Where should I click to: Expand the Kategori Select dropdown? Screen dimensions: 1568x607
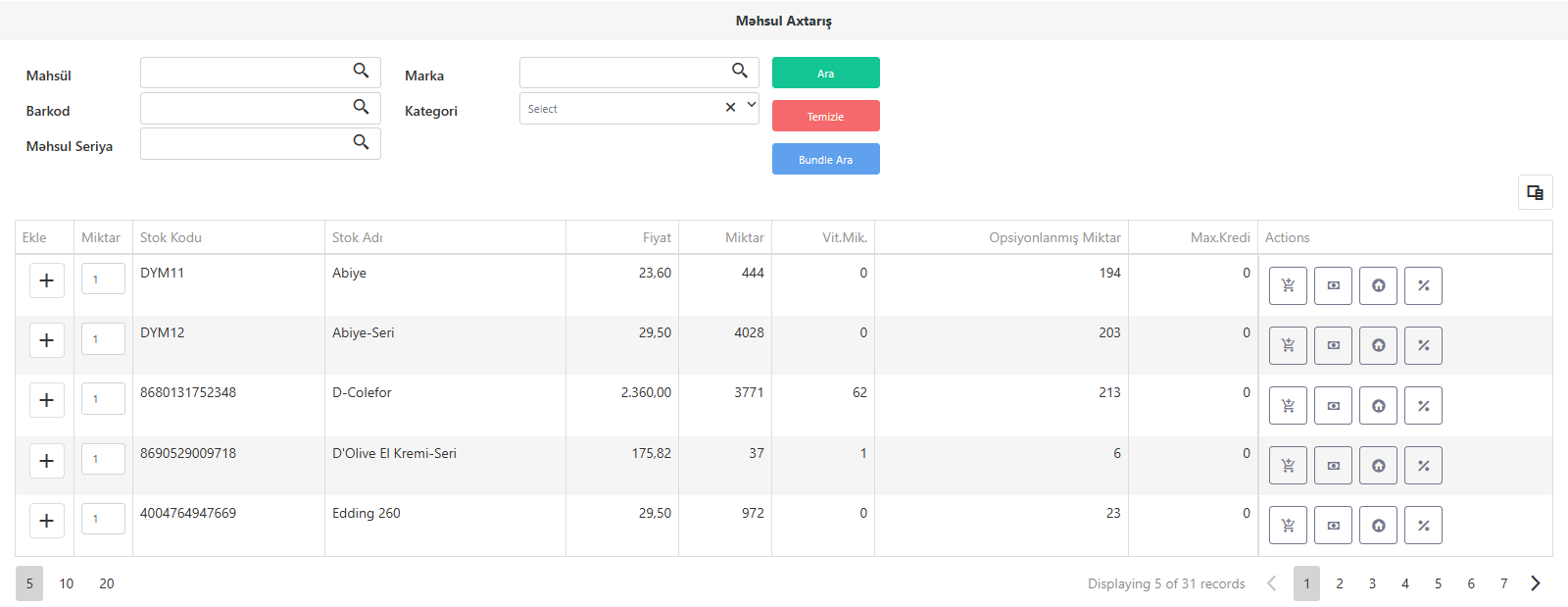752,105
